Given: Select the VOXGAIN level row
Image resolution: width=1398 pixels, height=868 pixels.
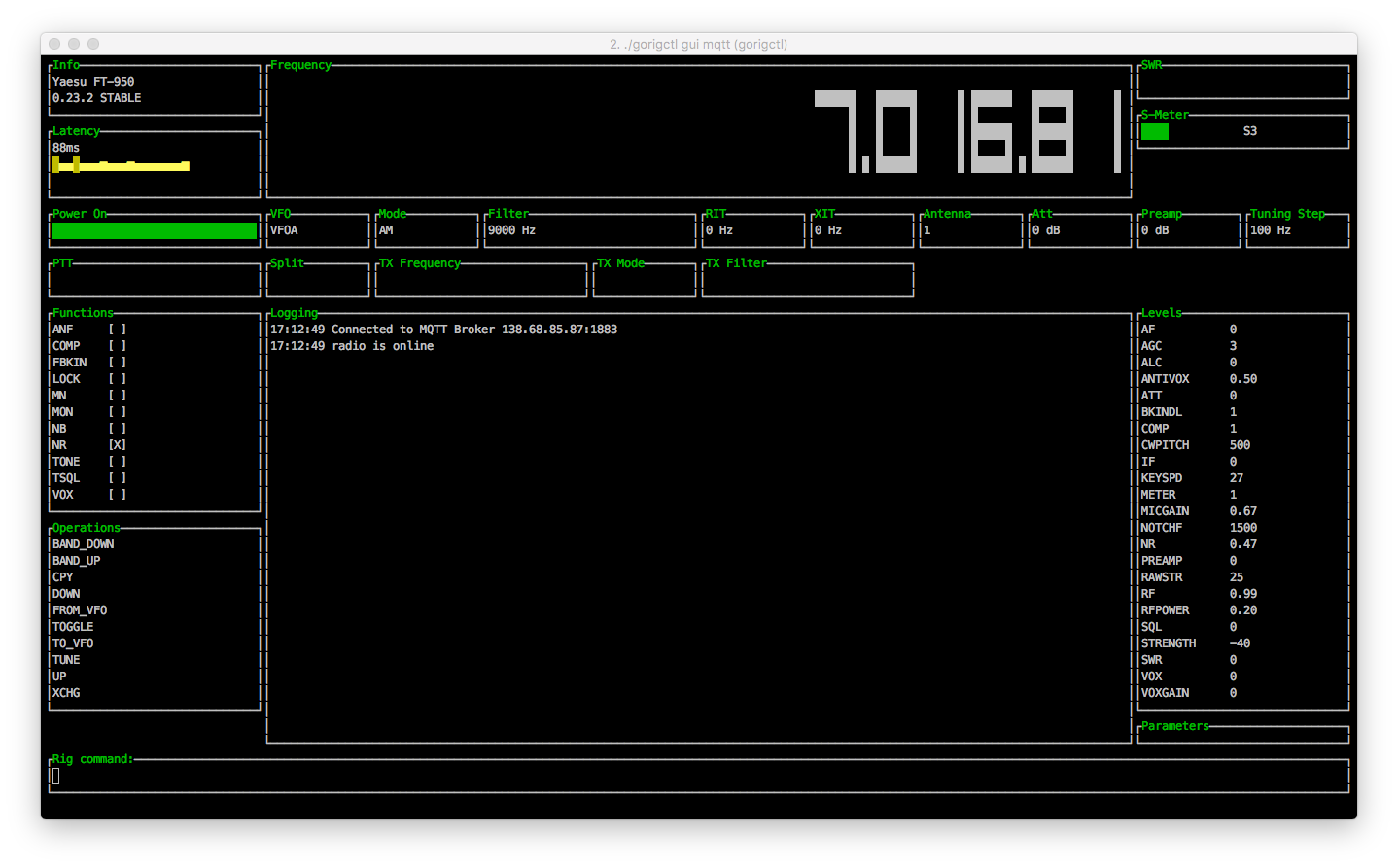Looking at the screenshot, I should [x=1242, y=693].
